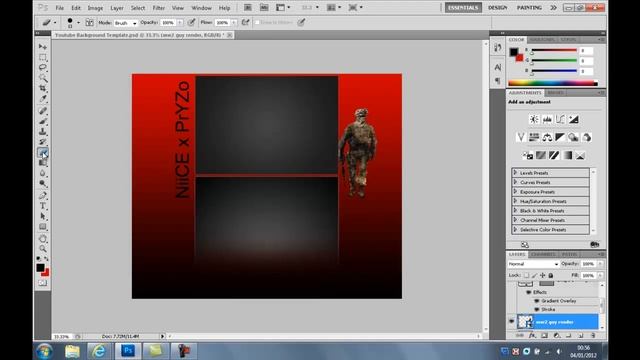Expand Channel Mixer Presets
The height and width of the screenshot is (360, 640).
pyautogui.click(x=515, y=220)
